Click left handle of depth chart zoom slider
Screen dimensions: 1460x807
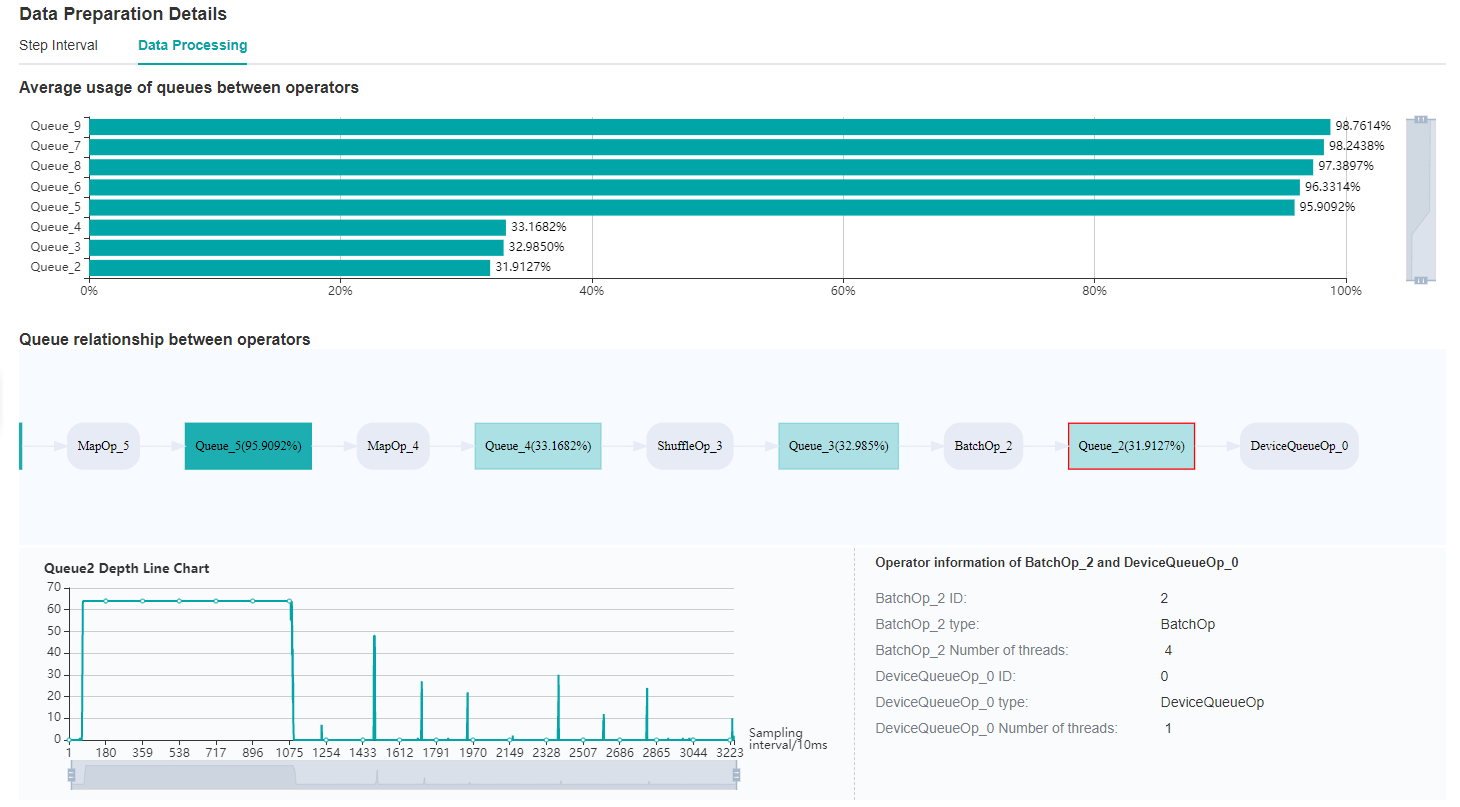71,775
